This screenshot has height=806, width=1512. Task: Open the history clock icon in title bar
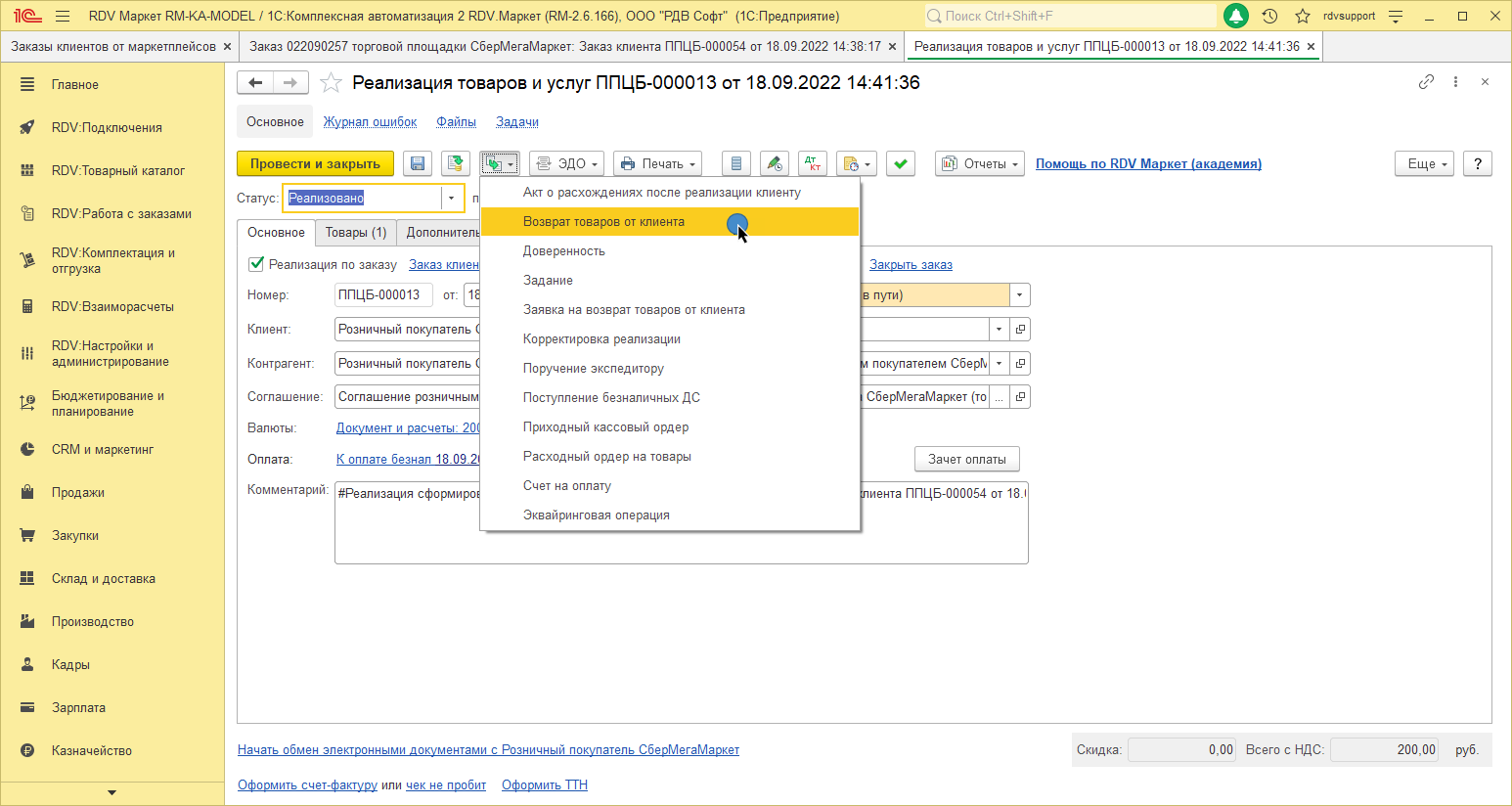(1269, 16)
